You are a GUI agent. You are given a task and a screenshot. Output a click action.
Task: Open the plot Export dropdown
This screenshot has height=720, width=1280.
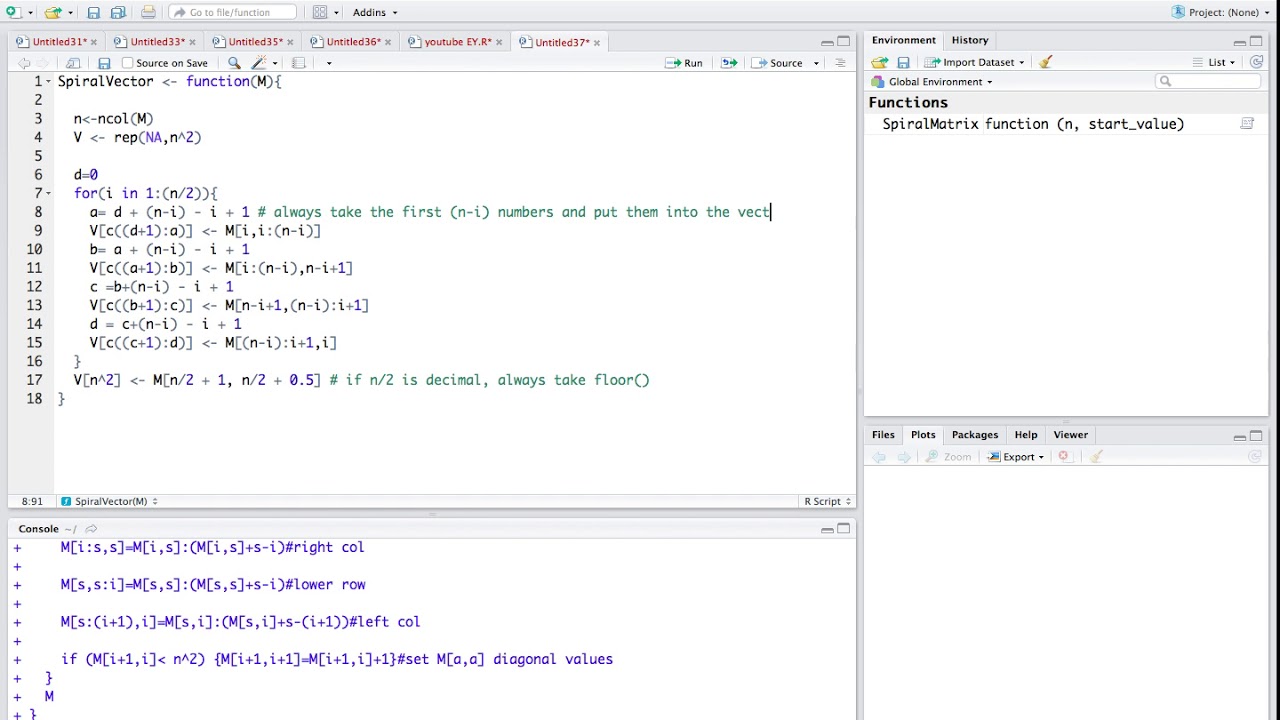click(x=1016, y=457)
